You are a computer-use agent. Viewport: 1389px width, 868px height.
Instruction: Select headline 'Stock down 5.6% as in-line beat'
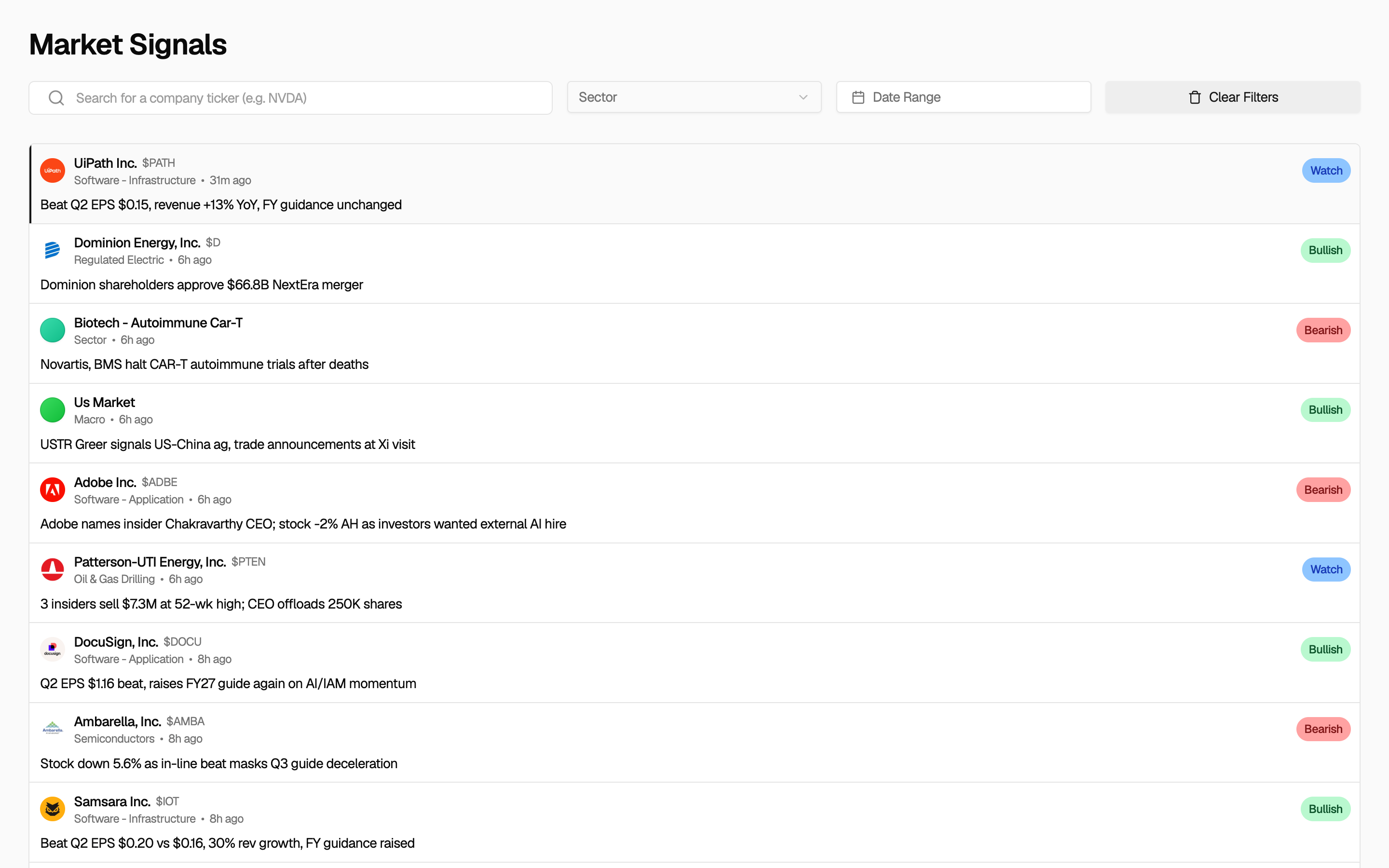(218, 763)
